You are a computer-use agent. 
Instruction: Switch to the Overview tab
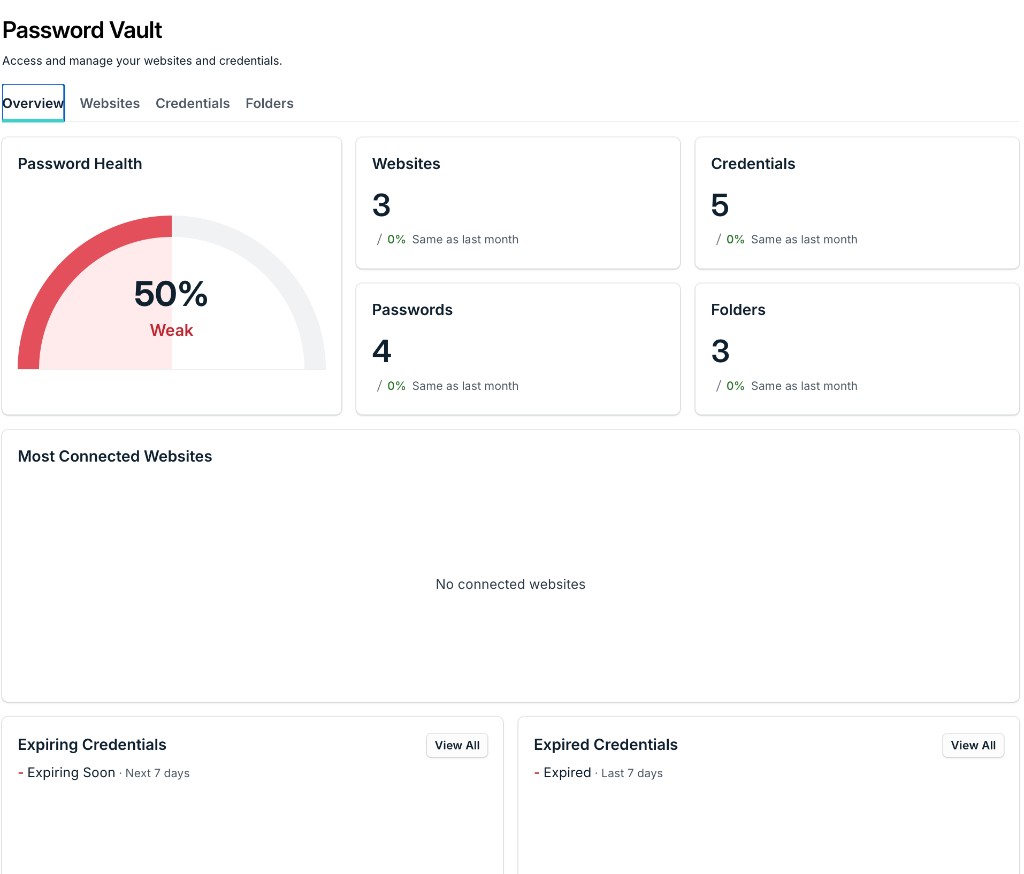tap(33, 103)
